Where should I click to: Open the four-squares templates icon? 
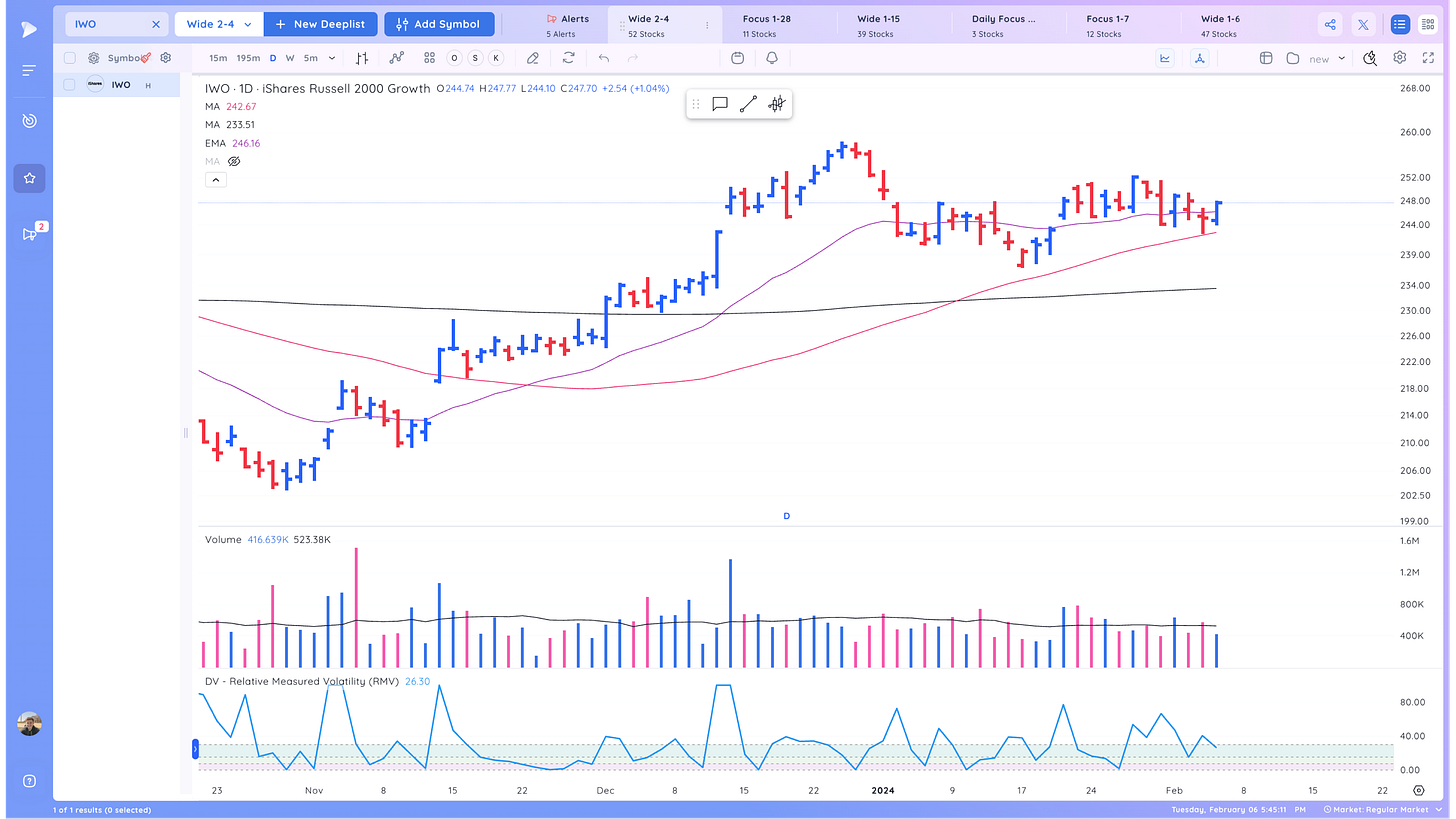tap(429, 58)
